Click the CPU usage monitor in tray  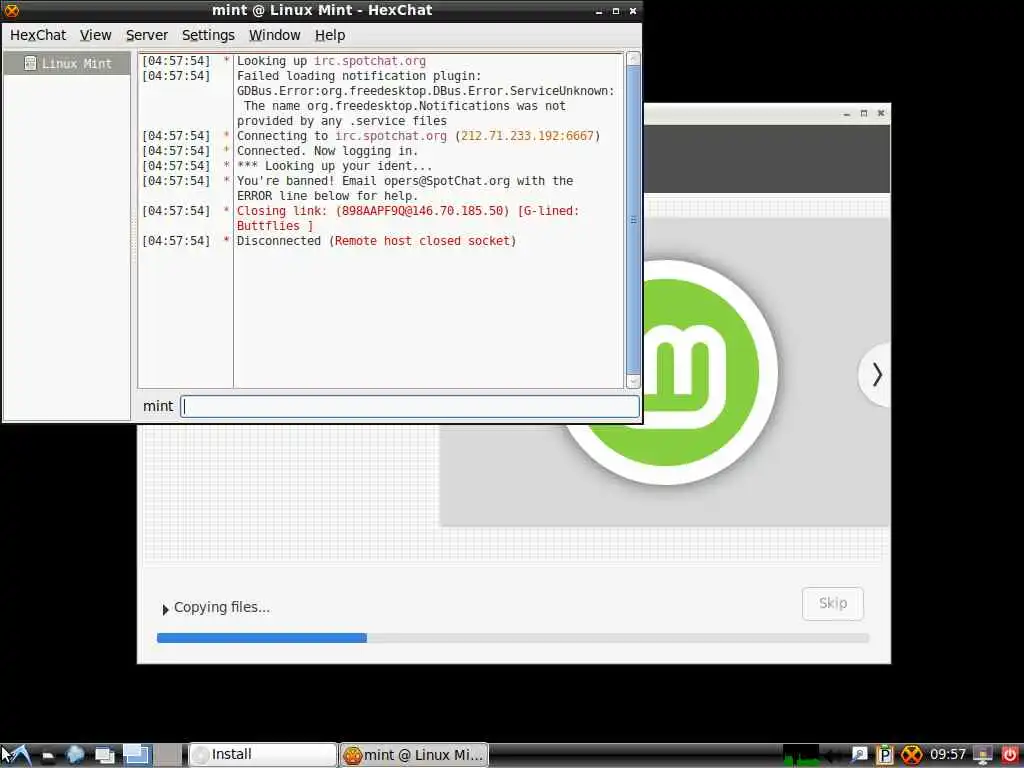pos(801,755)
